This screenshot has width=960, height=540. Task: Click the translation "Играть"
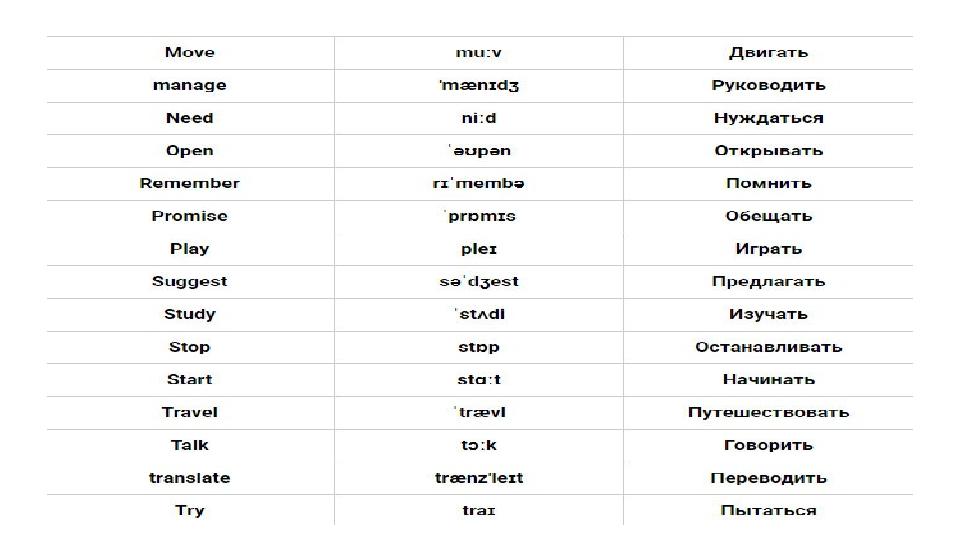tap(768, 249)
